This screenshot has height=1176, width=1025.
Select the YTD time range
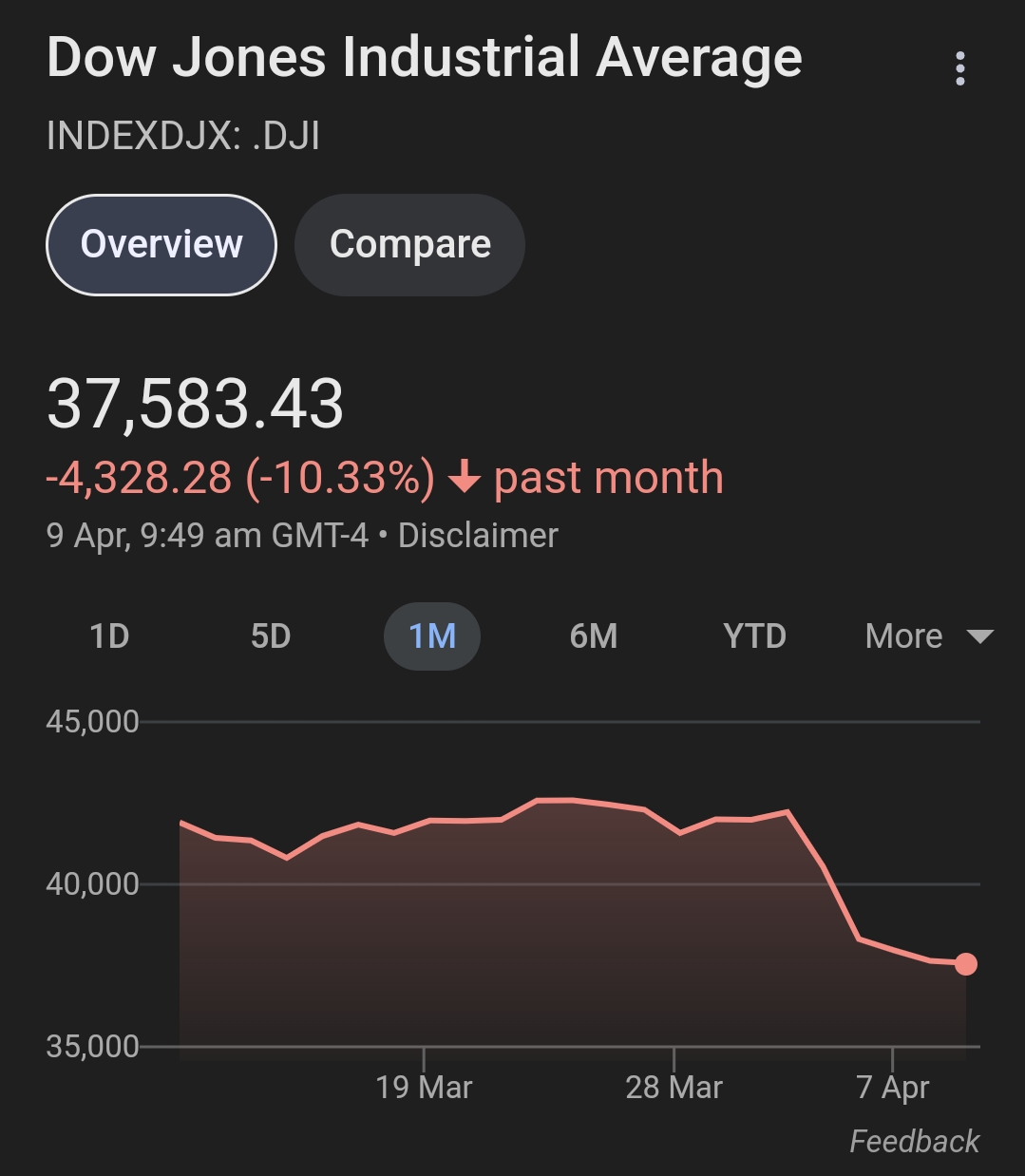tap(755, 636)
